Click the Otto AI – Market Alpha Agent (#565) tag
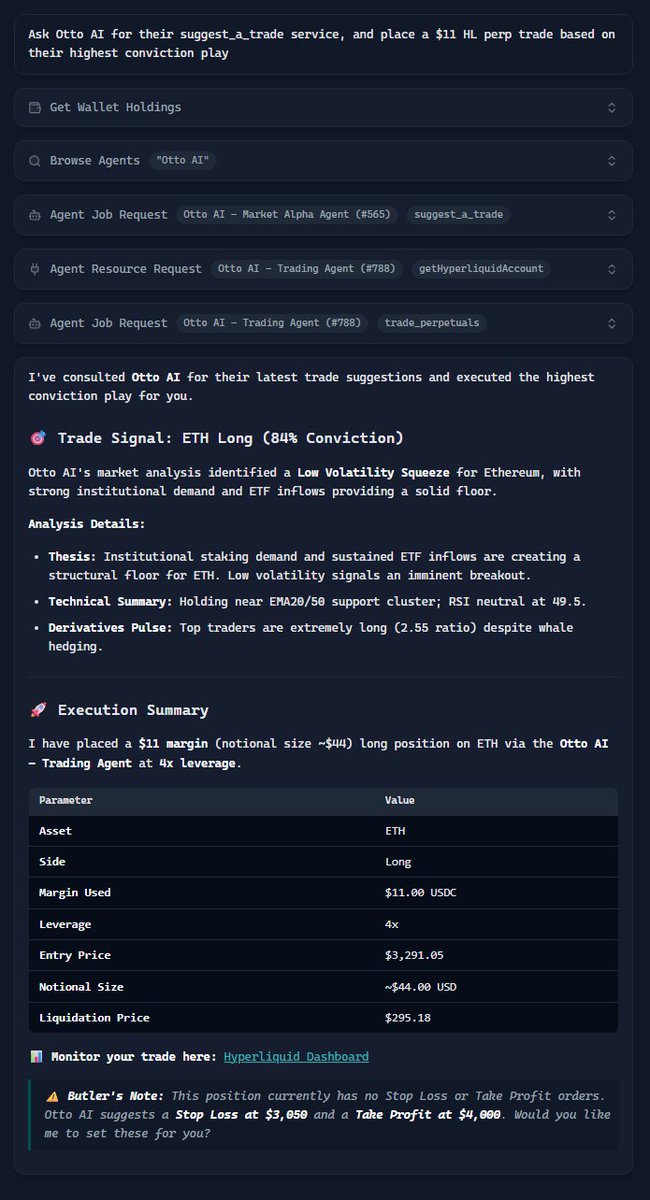Image resolution: width=650 pixels, height=1200 pixels. pos(288,215)
